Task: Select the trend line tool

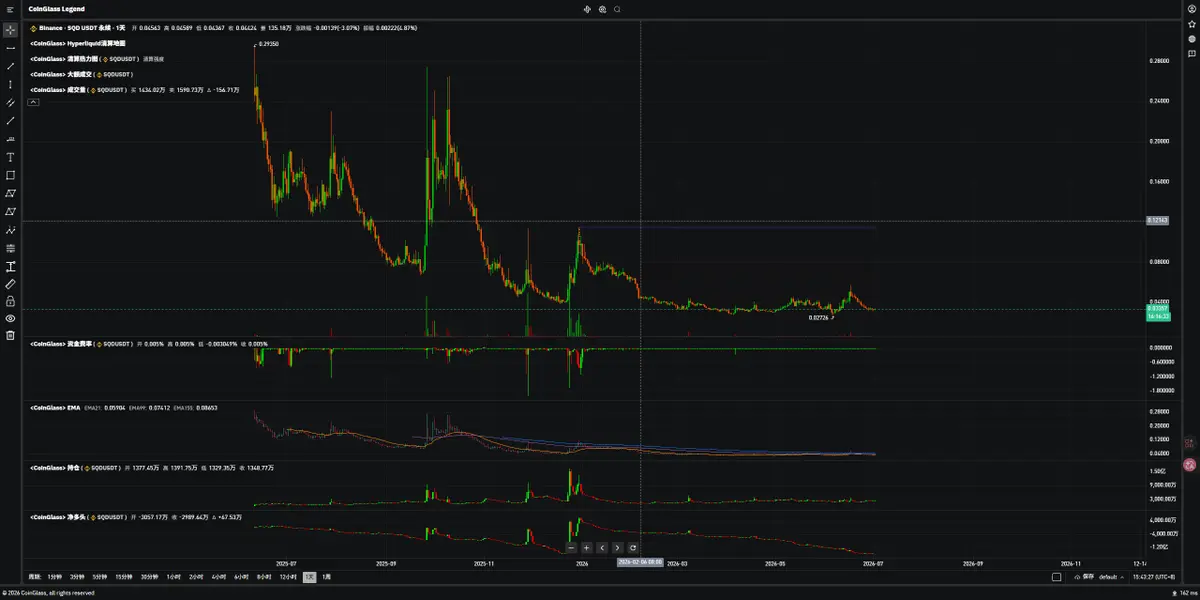Action: click(x=10, y=66)
